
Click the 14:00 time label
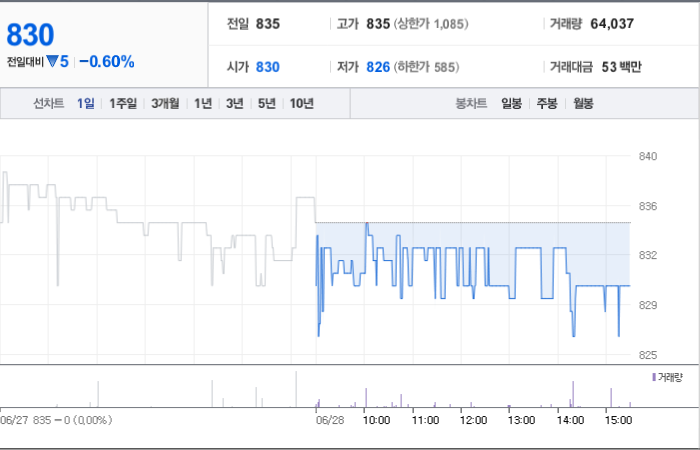pyautogui.click(x=570, y=420)
